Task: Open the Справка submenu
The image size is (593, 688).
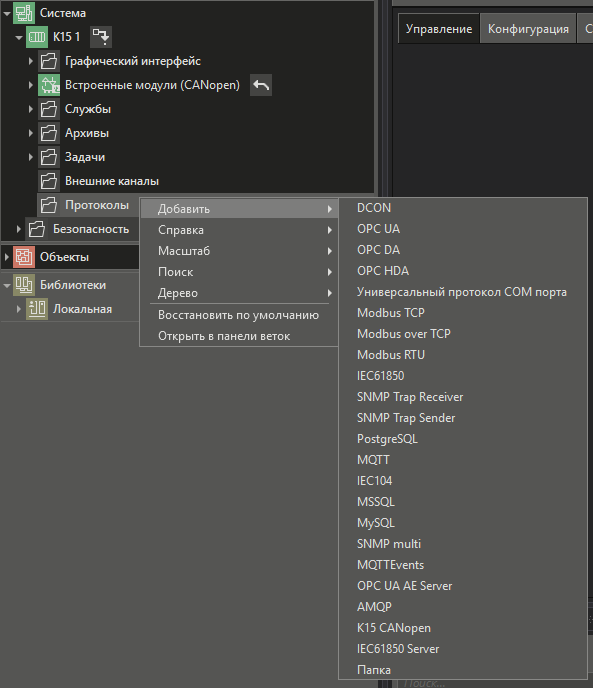Action: (239, 230)
